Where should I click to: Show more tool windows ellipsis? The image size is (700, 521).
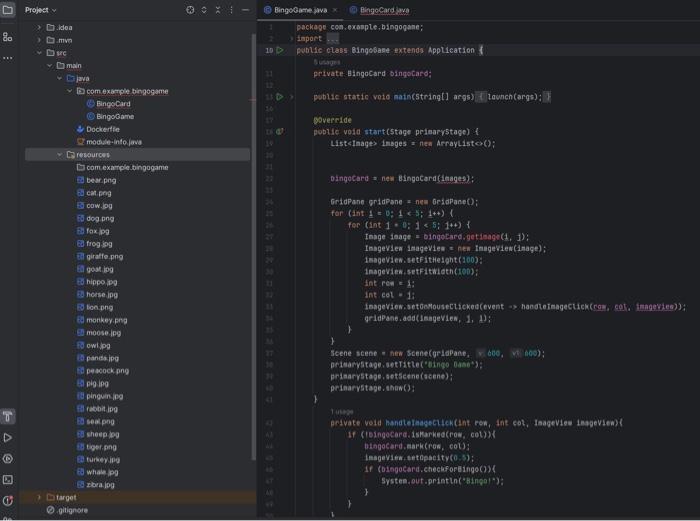click(x=8, y=58)
